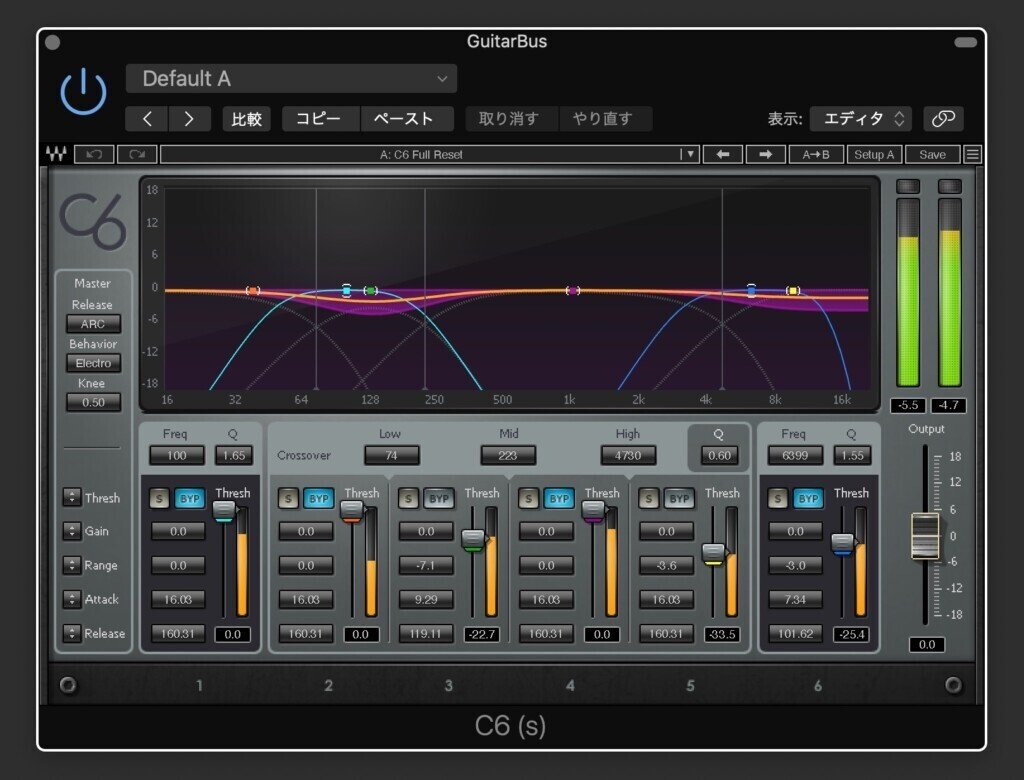Solo band 6 with S button
The width and height of the screenshot is (1024, 780).
click(777, 499)
